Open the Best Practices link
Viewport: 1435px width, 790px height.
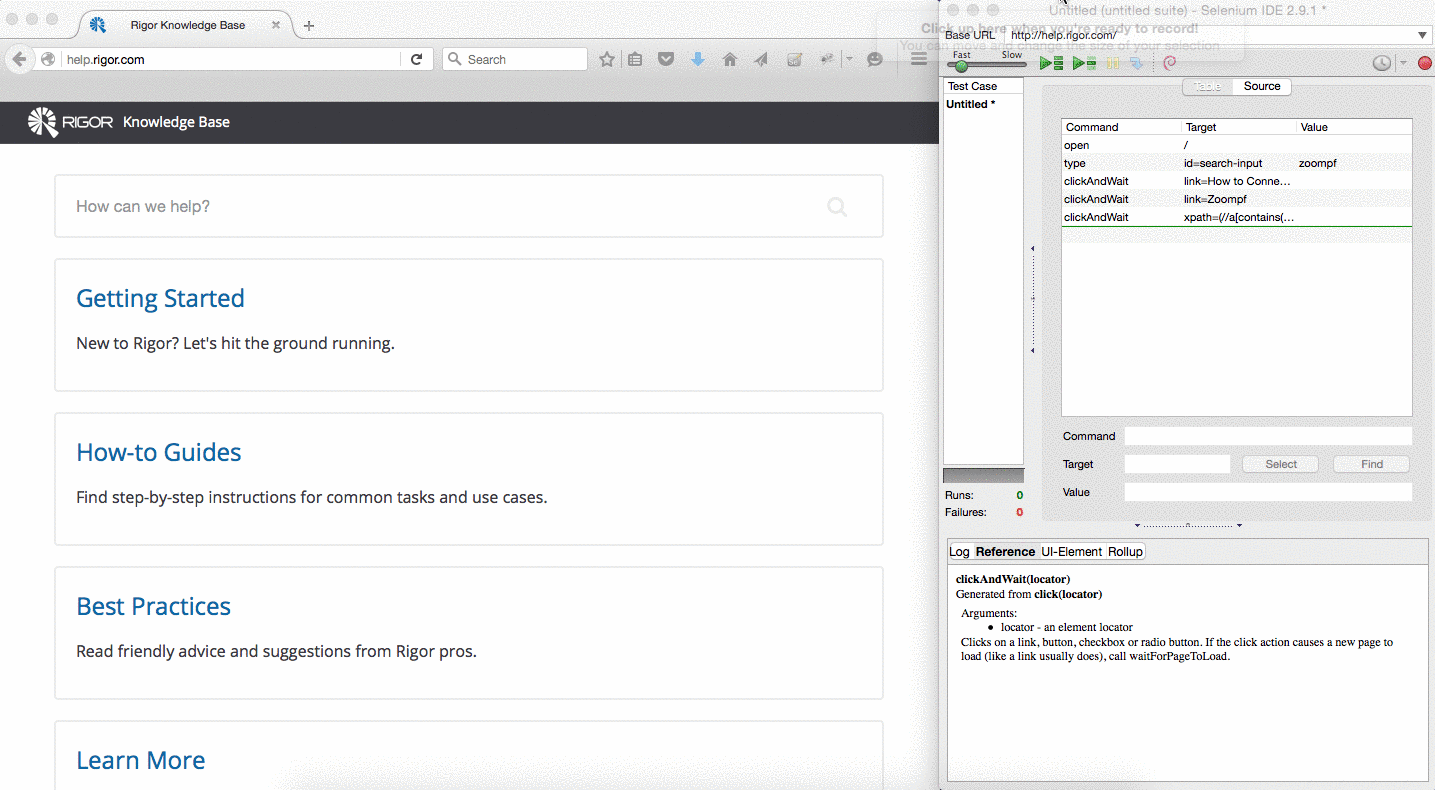click(x=153, y=606)
